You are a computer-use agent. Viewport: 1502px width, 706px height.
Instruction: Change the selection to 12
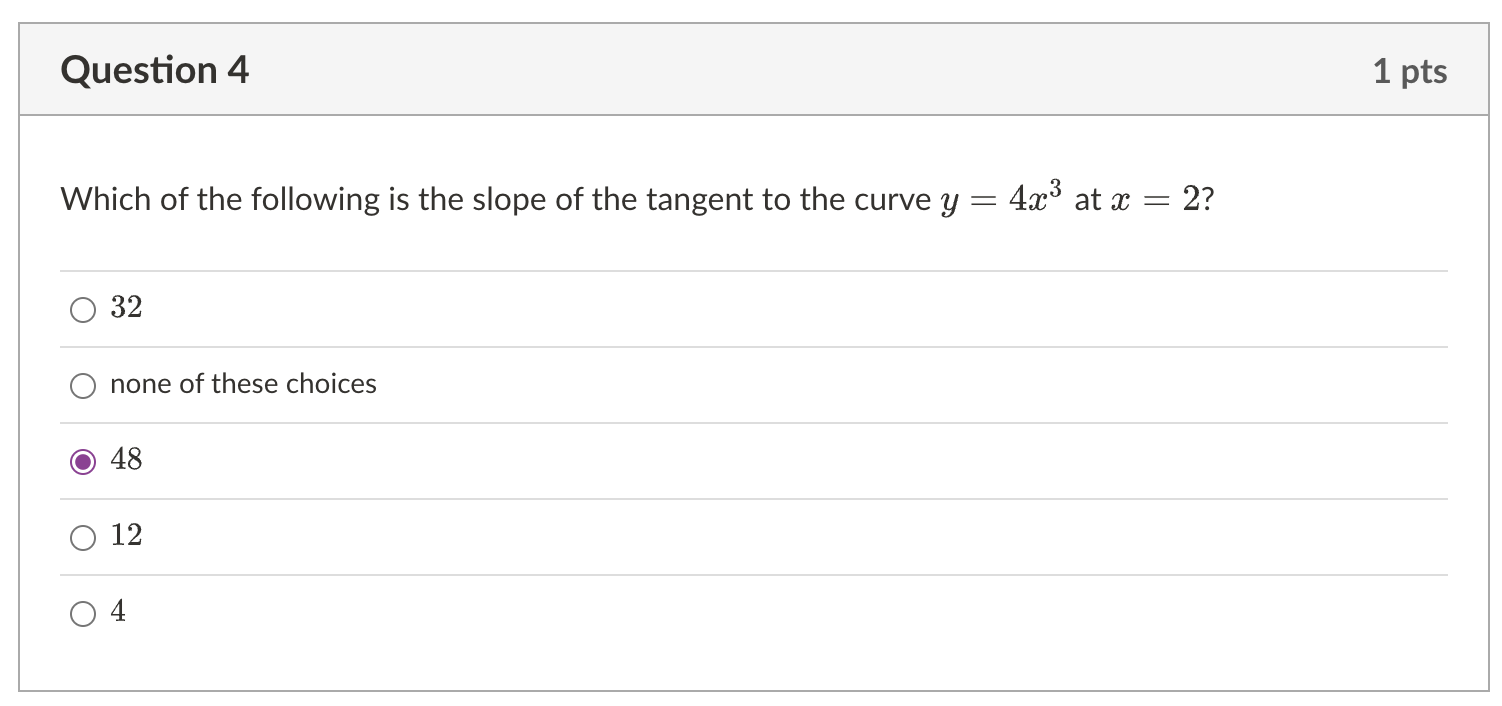pyautogui.click(x=83, y=537)
